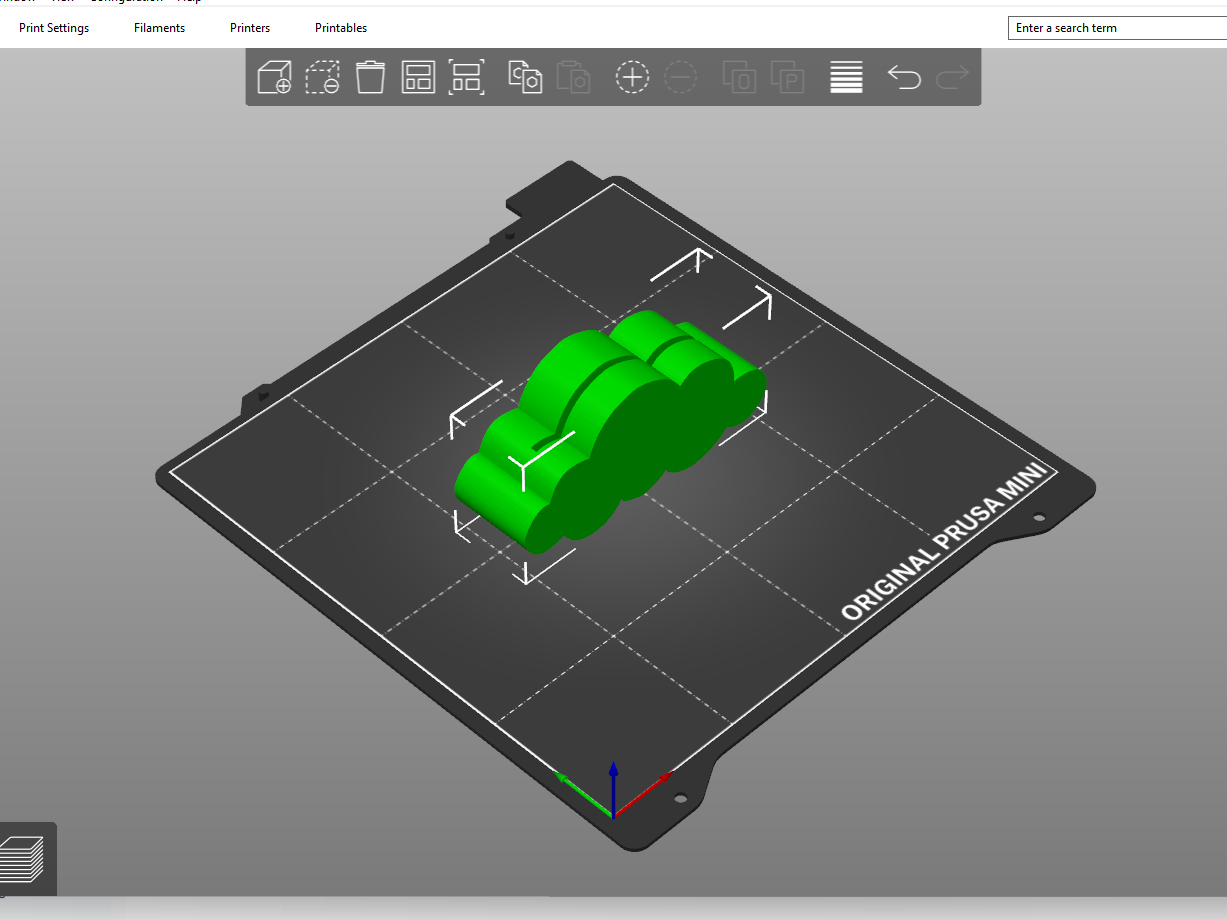
Task: Open the Filaments tab
Action: [160, 28]
